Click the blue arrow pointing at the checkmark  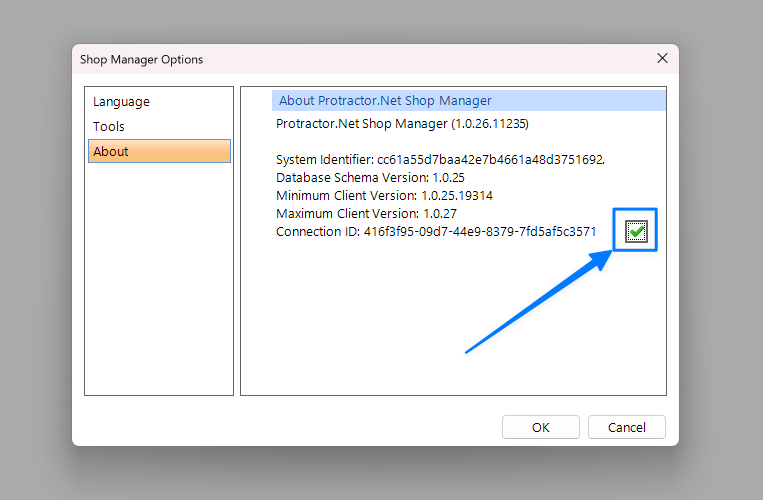pyautogui.click(x=540, y=302)
